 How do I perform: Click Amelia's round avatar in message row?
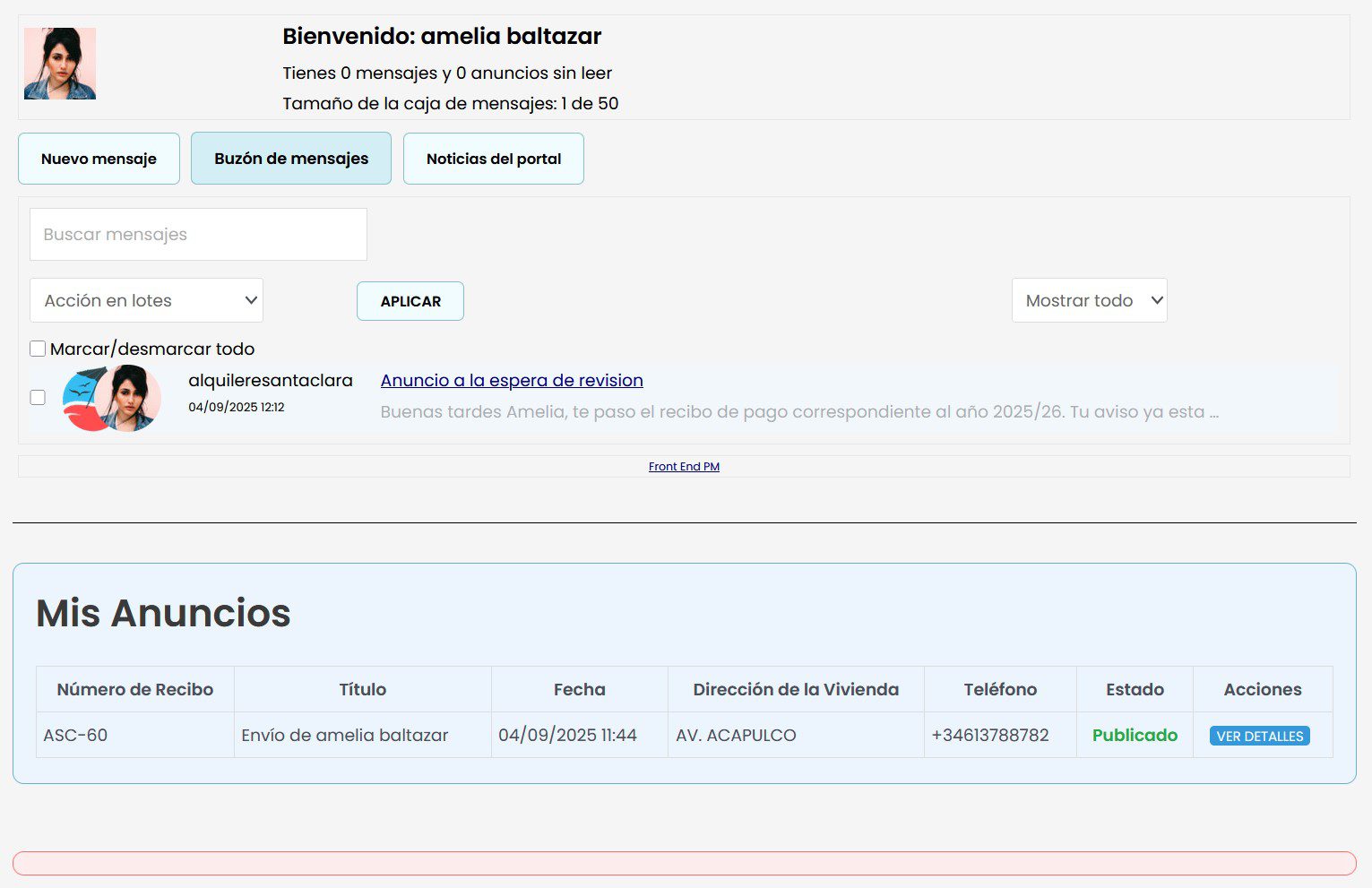point(131,397)
